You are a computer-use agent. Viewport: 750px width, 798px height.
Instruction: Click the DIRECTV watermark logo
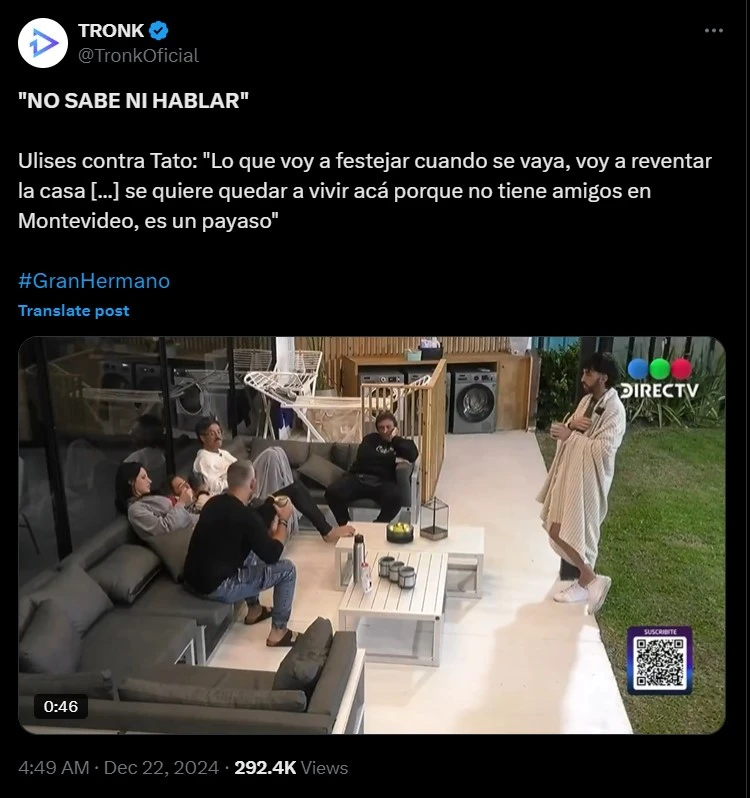[659, 391]
